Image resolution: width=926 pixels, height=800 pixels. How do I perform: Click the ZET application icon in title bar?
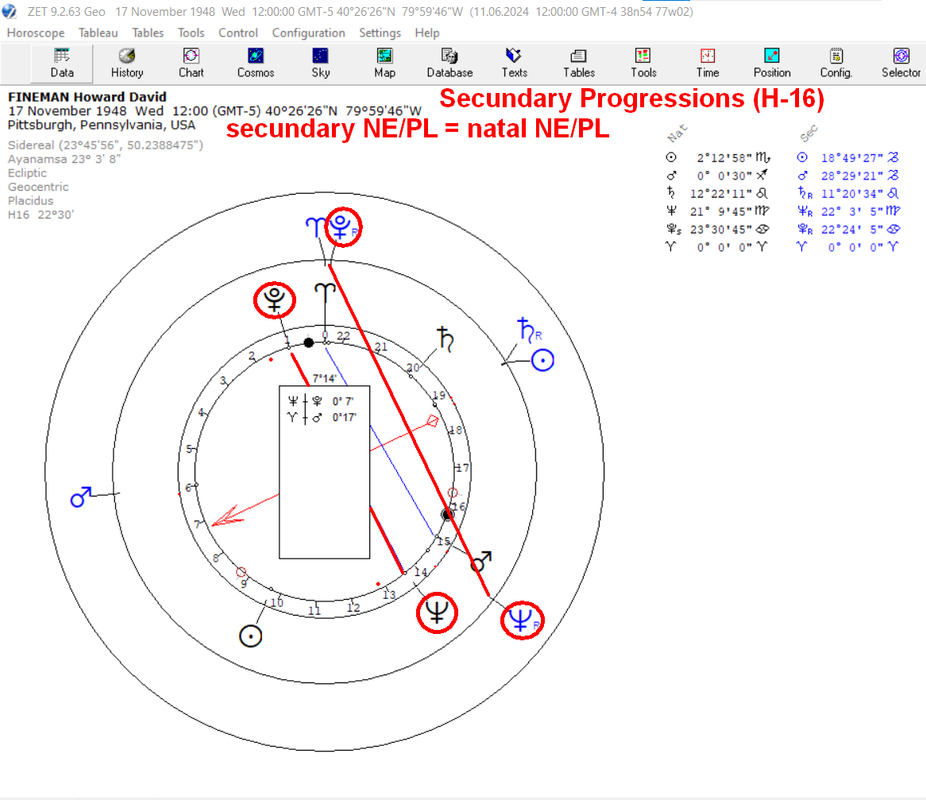click(x=9, y=11)
